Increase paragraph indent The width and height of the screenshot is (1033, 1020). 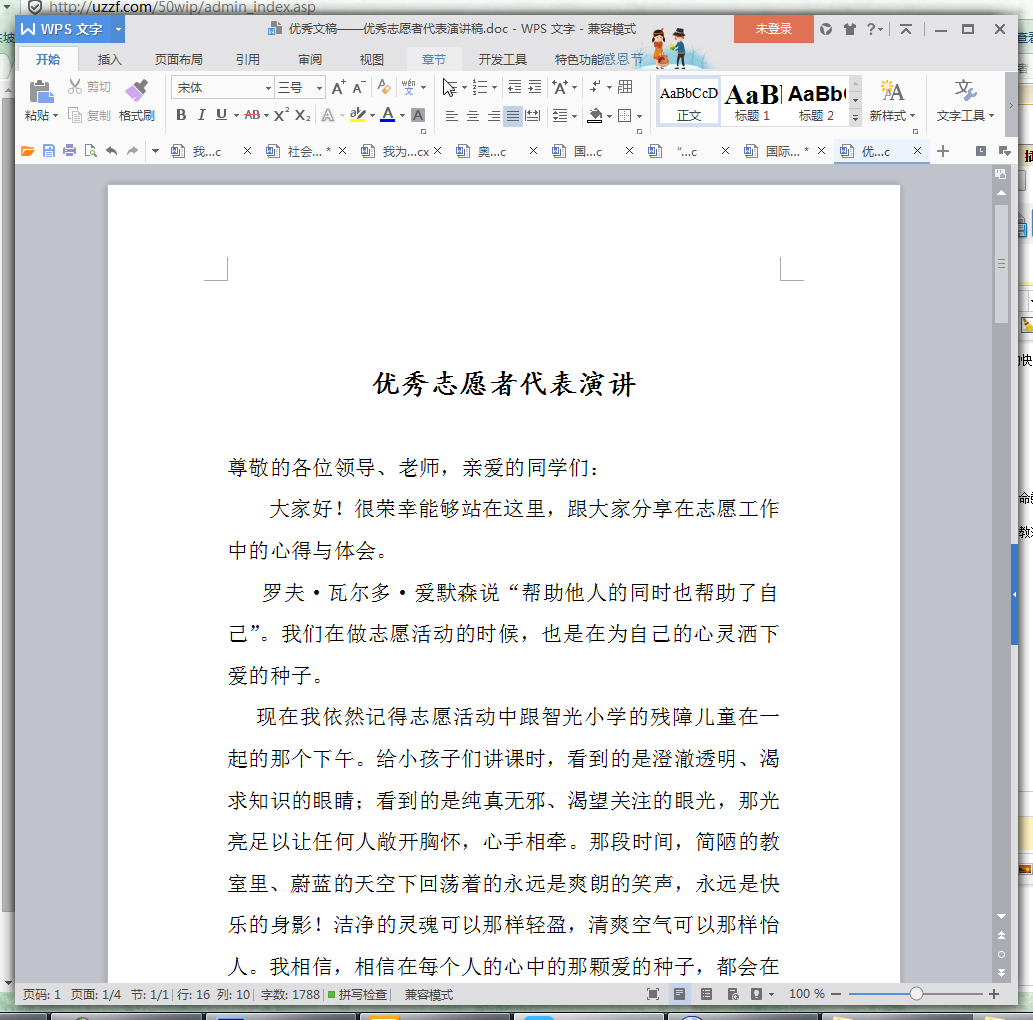click(535, 87)
